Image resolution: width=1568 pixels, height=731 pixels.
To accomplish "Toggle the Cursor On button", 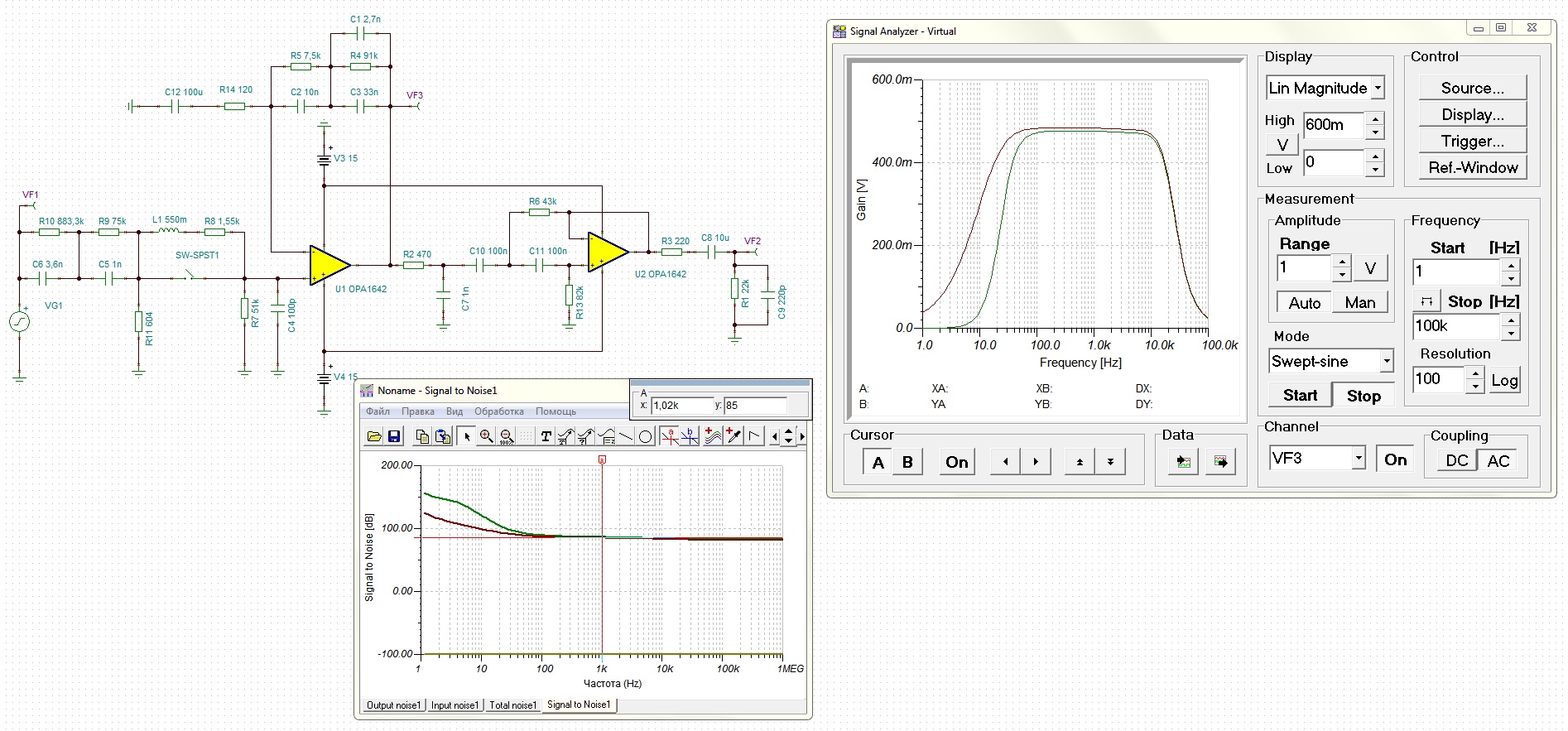I will point(956,462).
